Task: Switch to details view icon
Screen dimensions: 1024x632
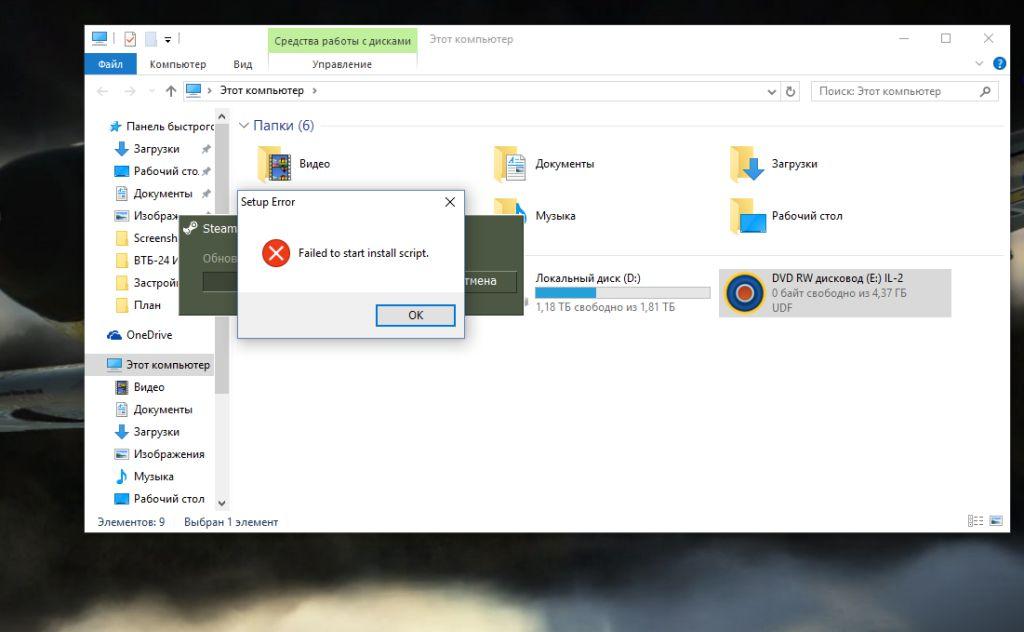Action: tap(975, 520)
